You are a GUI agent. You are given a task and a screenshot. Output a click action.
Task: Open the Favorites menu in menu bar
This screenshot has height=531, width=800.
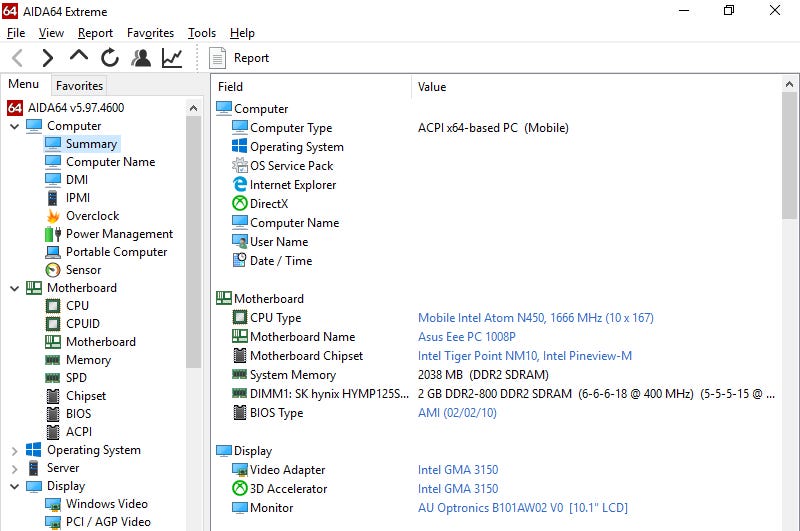(x=150, y=33)
